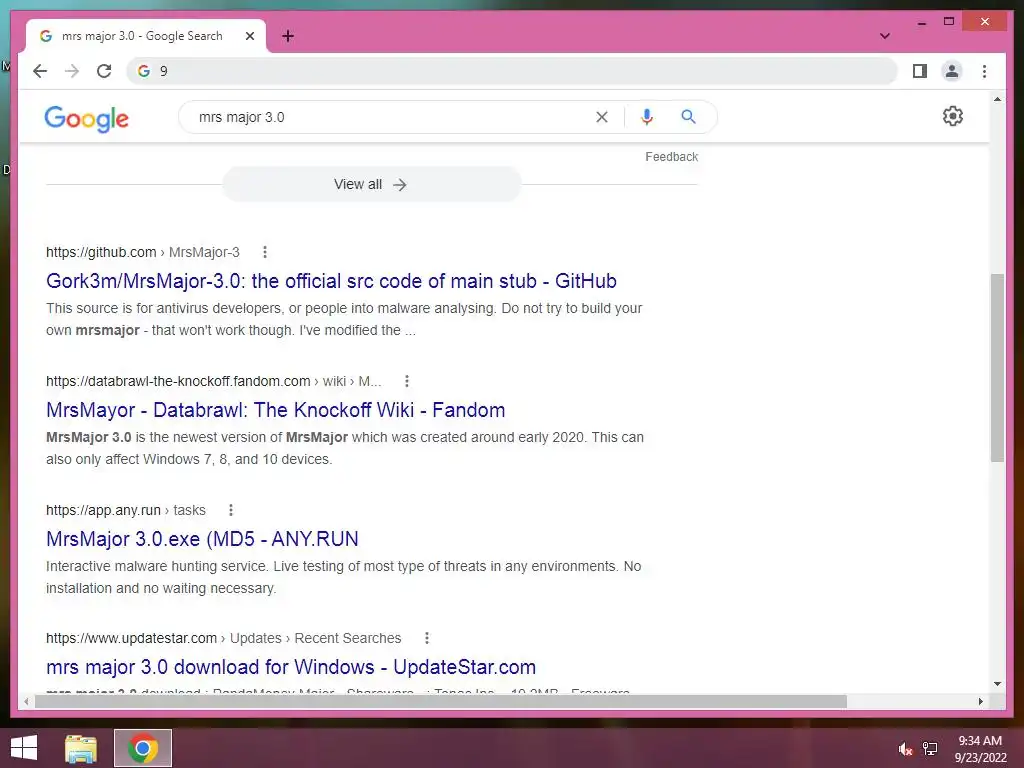Open the Chrome profile avatar
The width and height of the screenshot is (1024, 768).
click(x=952, y=71)
